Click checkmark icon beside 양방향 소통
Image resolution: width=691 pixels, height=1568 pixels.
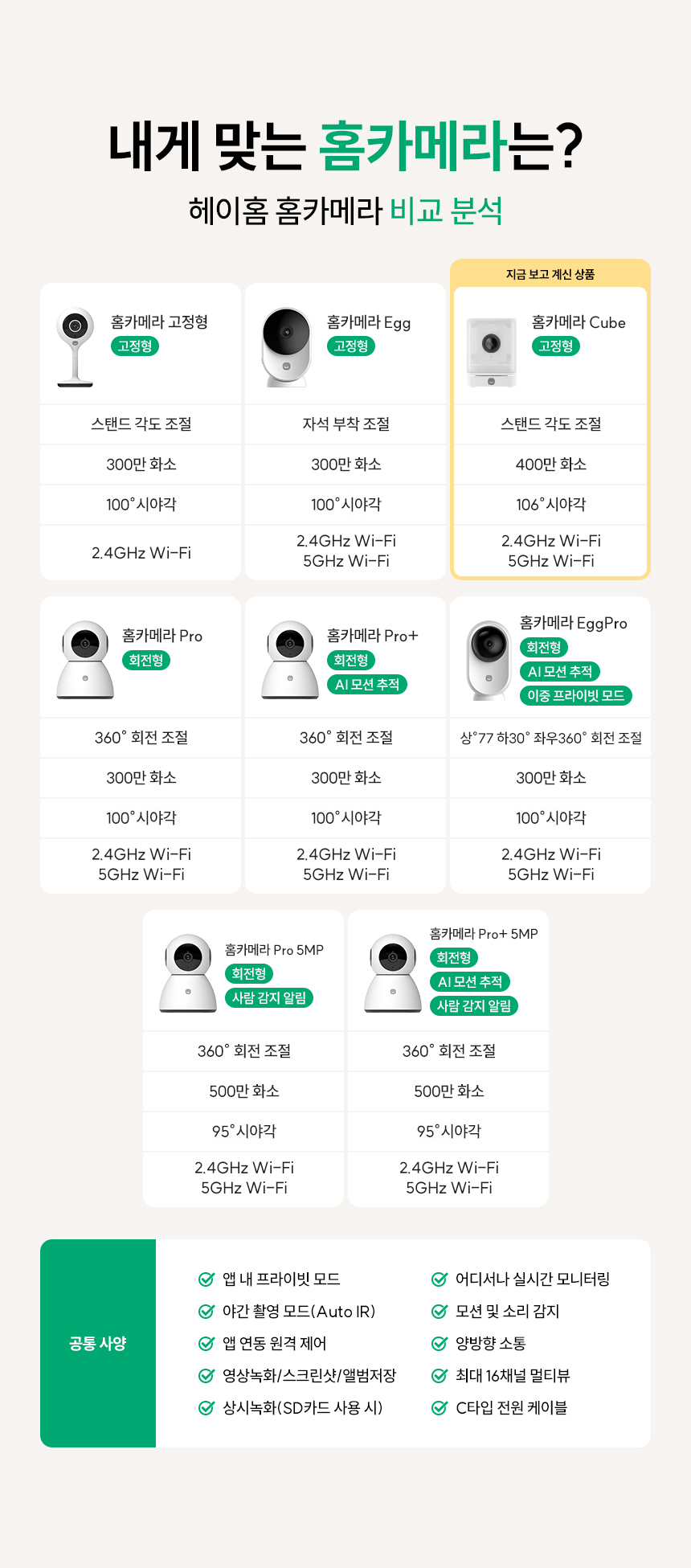coord(440,1343)
